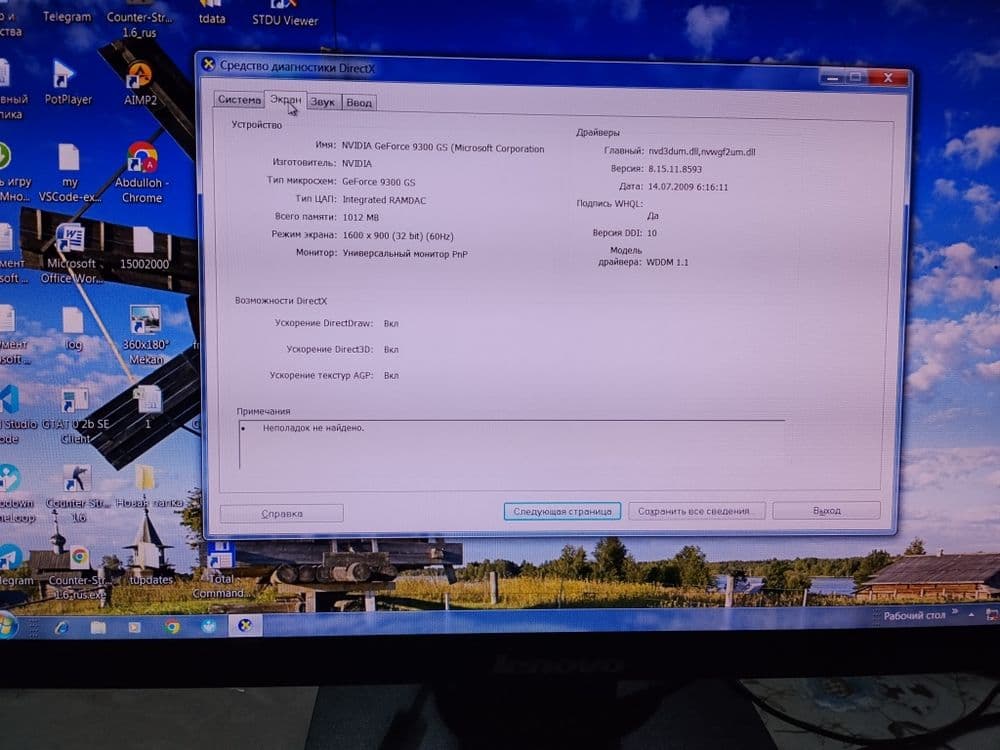Open Internet Explorer from the taskbar

(x=62, y=627)
